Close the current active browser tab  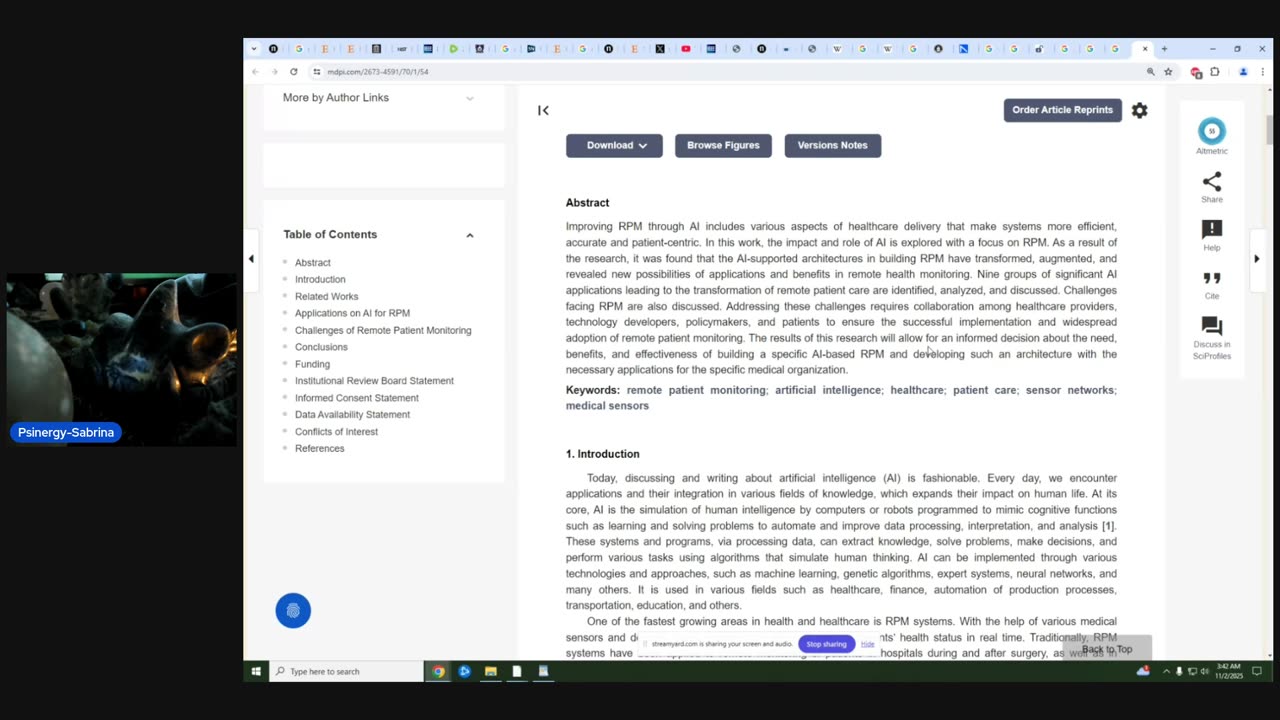[x=1145, y=49]
